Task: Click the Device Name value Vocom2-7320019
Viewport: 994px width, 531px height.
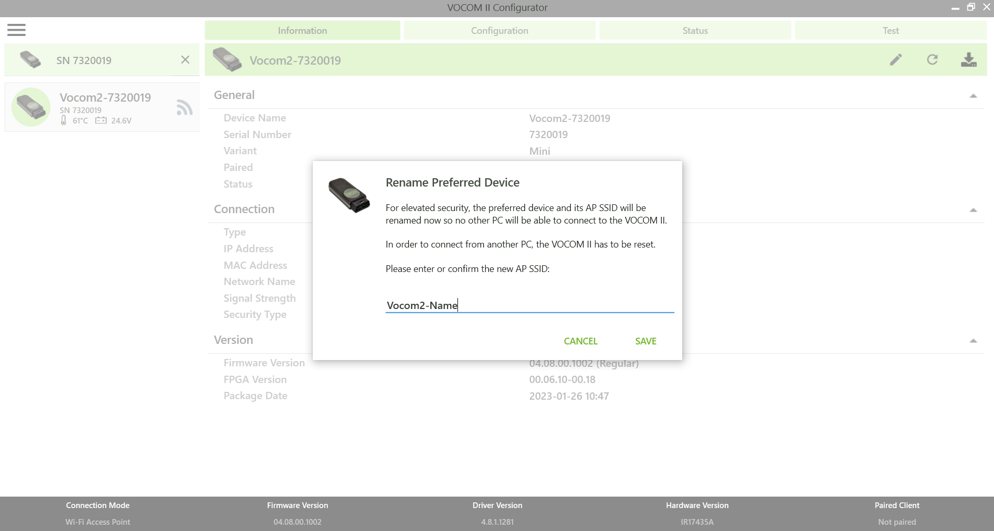Action: 569,118
